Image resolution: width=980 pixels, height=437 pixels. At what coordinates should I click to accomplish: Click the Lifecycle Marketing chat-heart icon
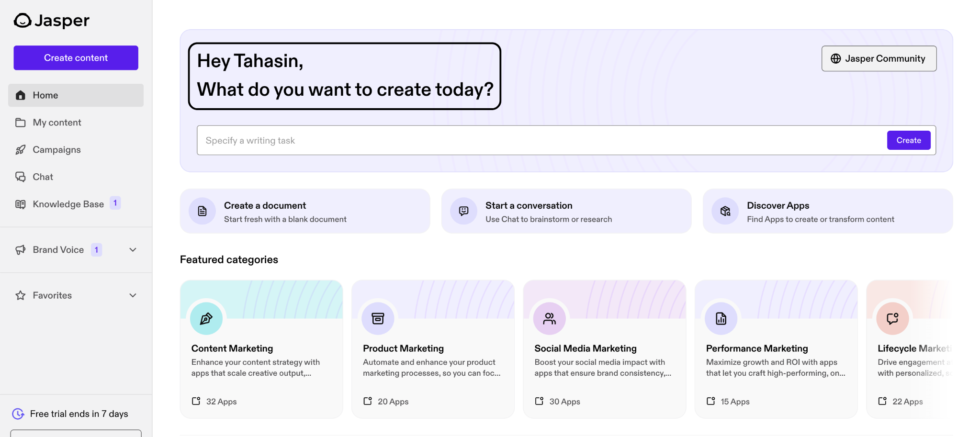(x=892, y=319)
